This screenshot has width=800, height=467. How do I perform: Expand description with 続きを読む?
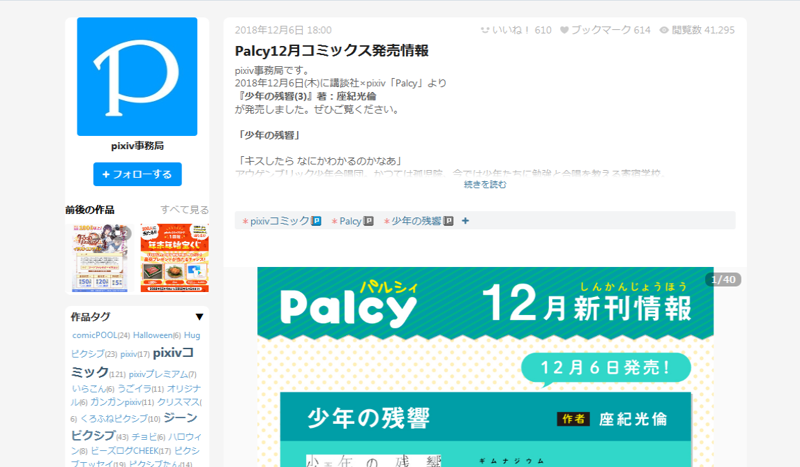tap(485, 185)
